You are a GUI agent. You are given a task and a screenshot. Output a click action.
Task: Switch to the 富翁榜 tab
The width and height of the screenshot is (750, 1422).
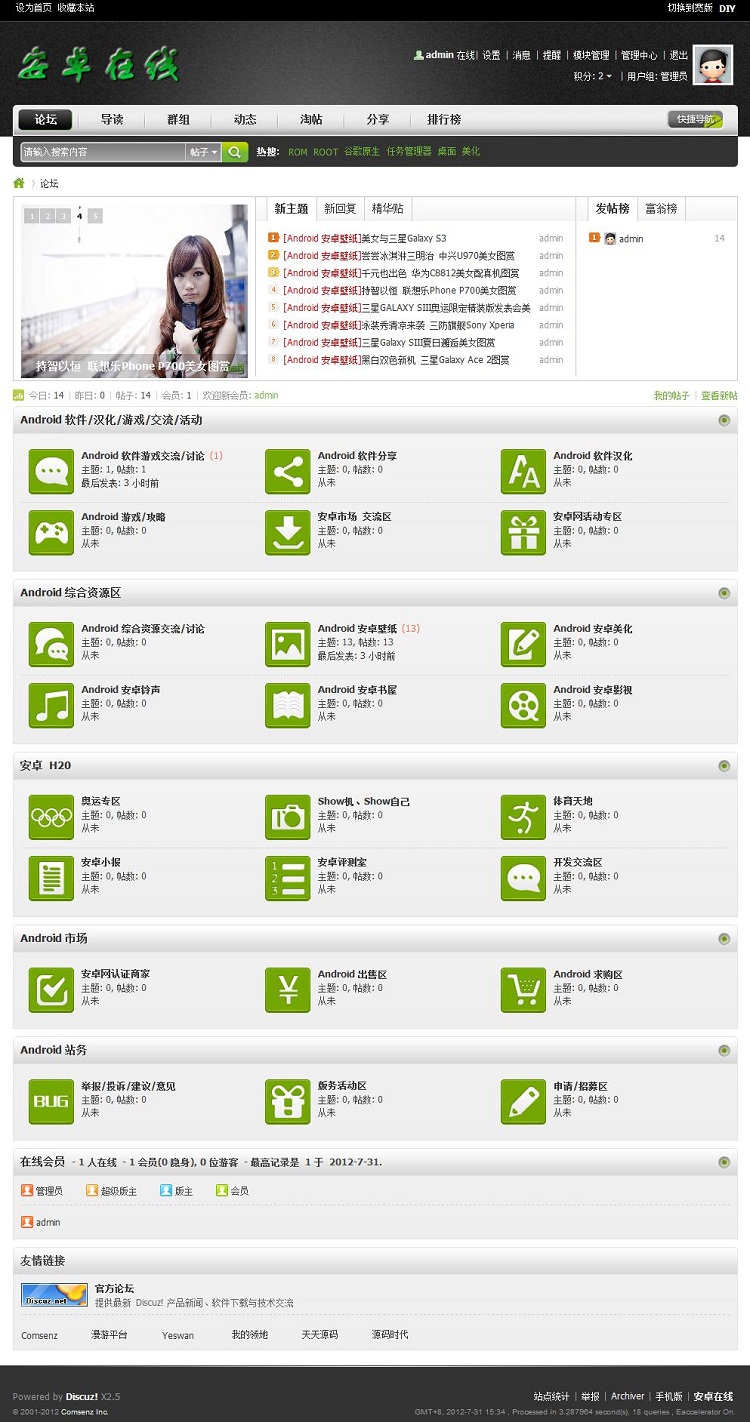[661, 209]
